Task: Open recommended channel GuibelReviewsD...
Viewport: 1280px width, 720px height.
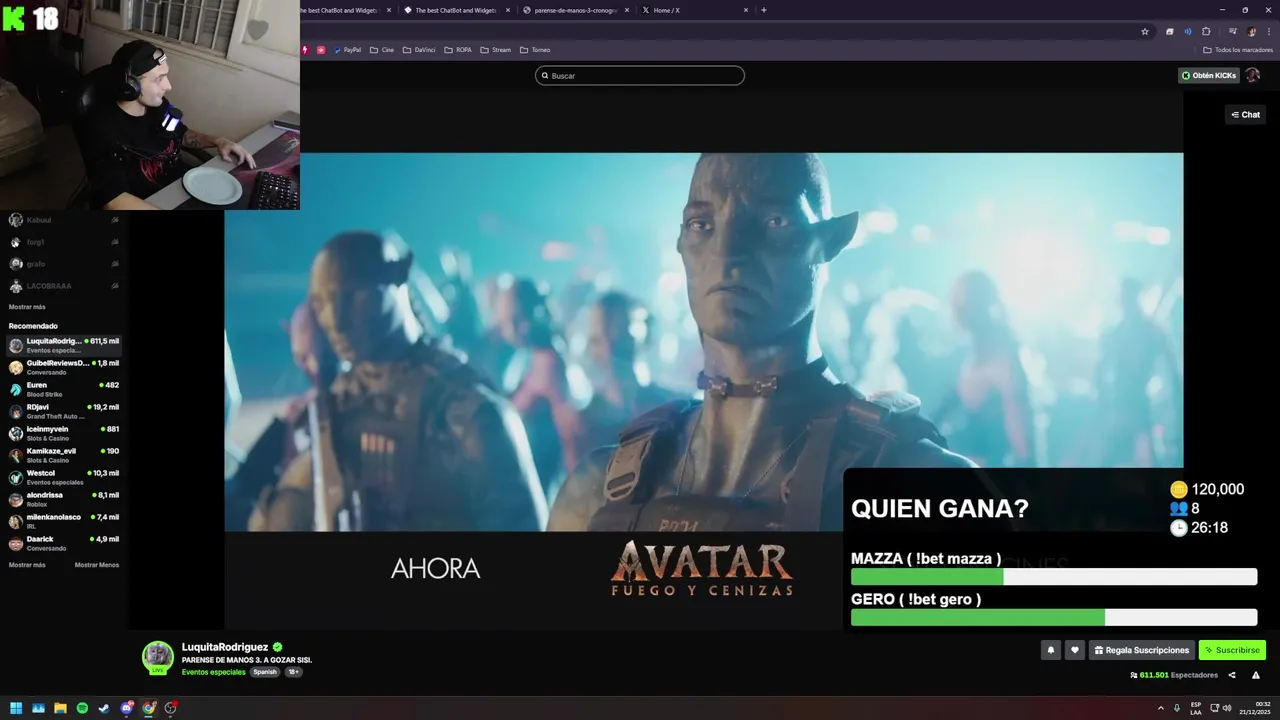Action: pos(64,367)
